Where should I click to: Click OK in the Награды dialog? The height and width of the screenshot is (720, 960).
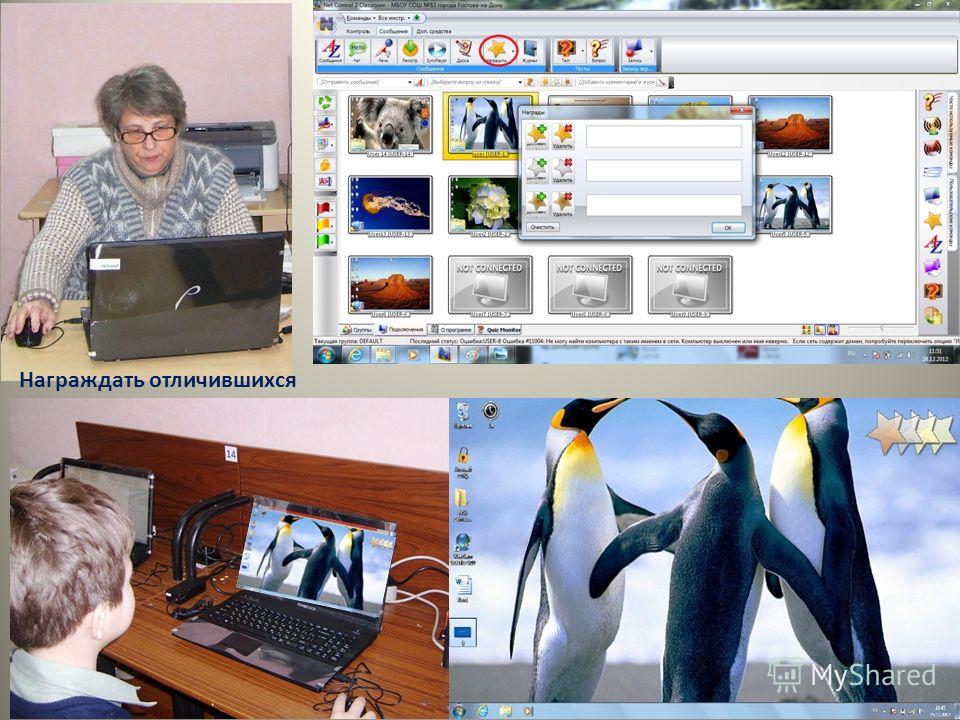[x=728, y=228]
